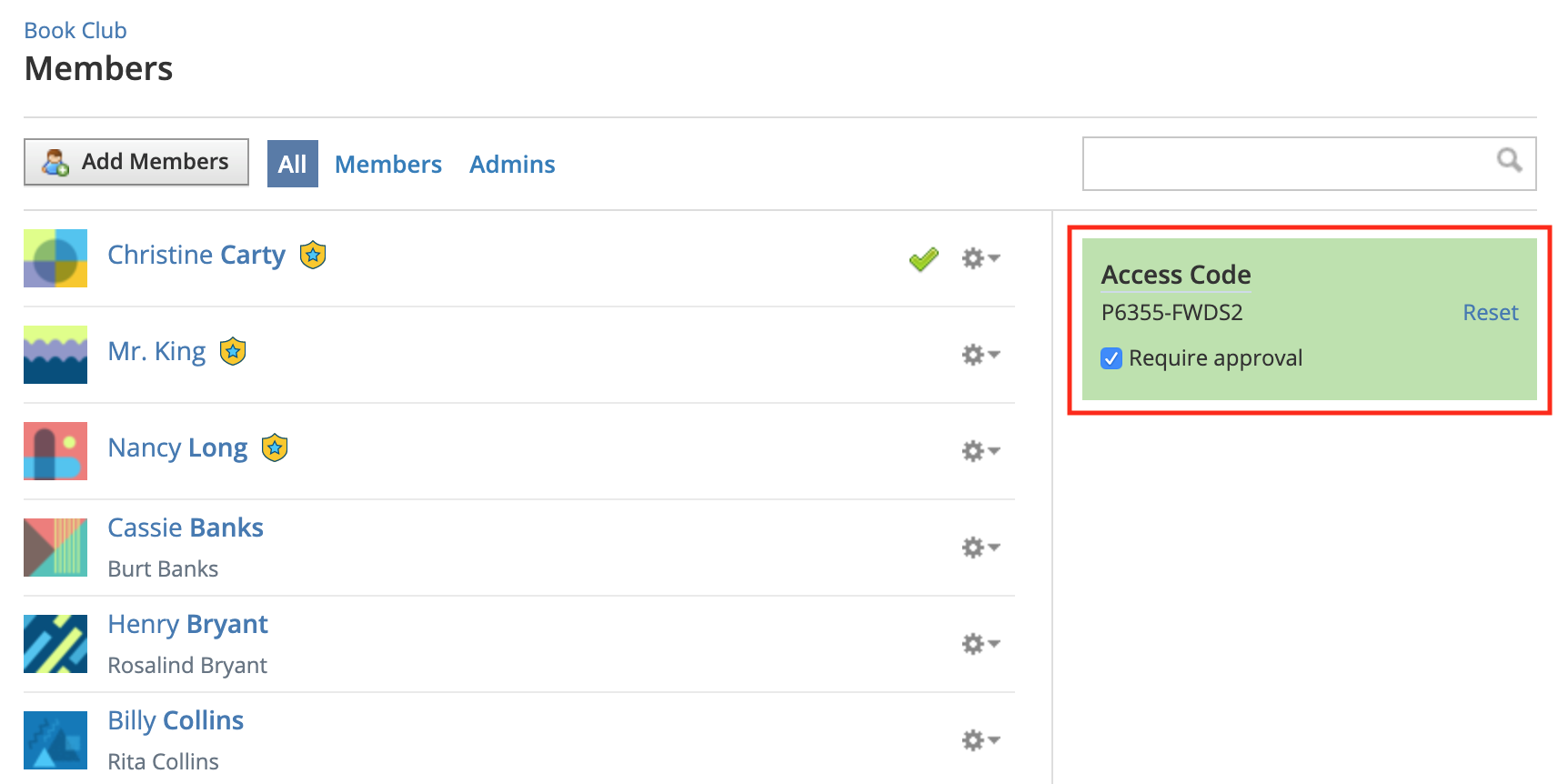Open the gear dropdown for Christine Carty
The image size is (1568, 784).
pos(980,259)
